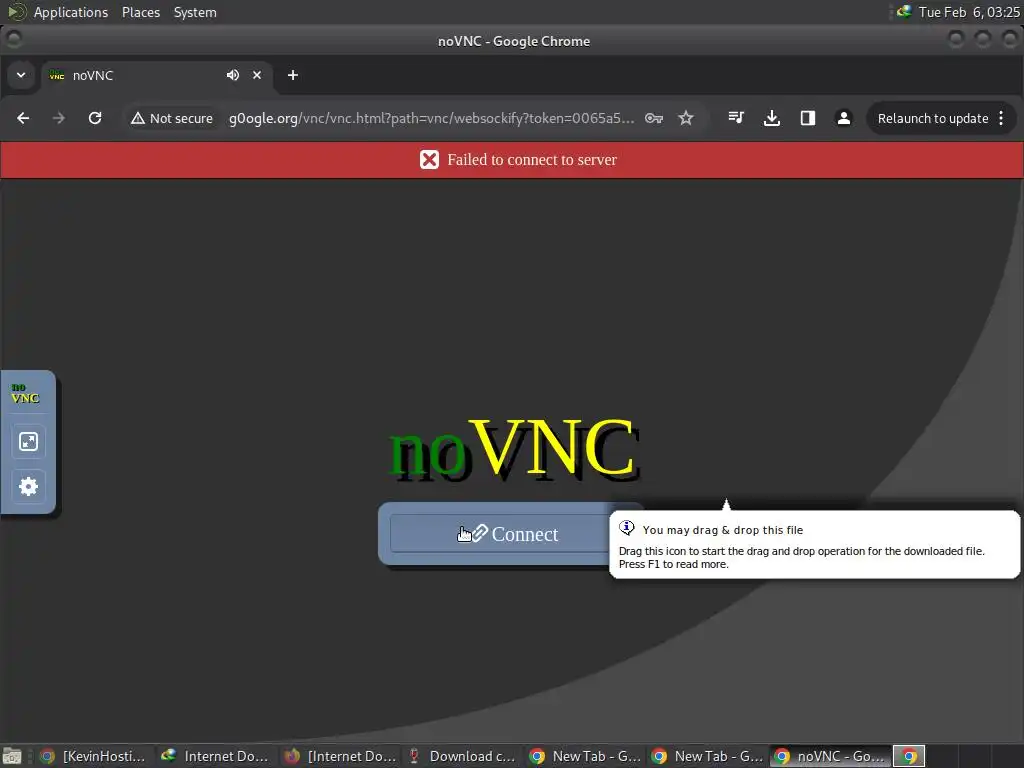Switch to Download c... taskbar window

[x=462, y=756]
